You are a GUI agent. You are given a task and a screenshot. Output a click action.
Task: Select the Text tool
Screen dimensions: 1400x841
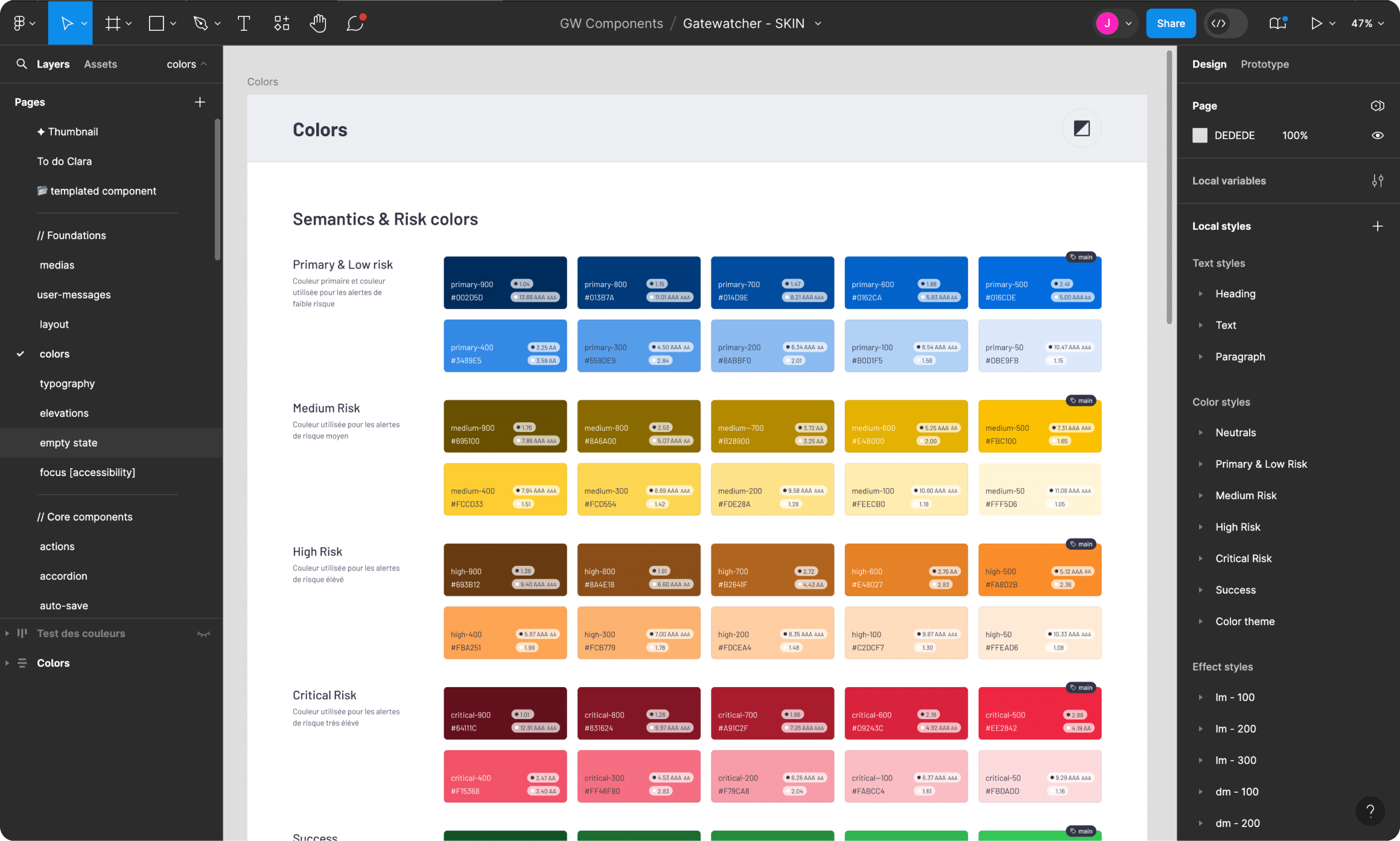[x=244, y=23]
